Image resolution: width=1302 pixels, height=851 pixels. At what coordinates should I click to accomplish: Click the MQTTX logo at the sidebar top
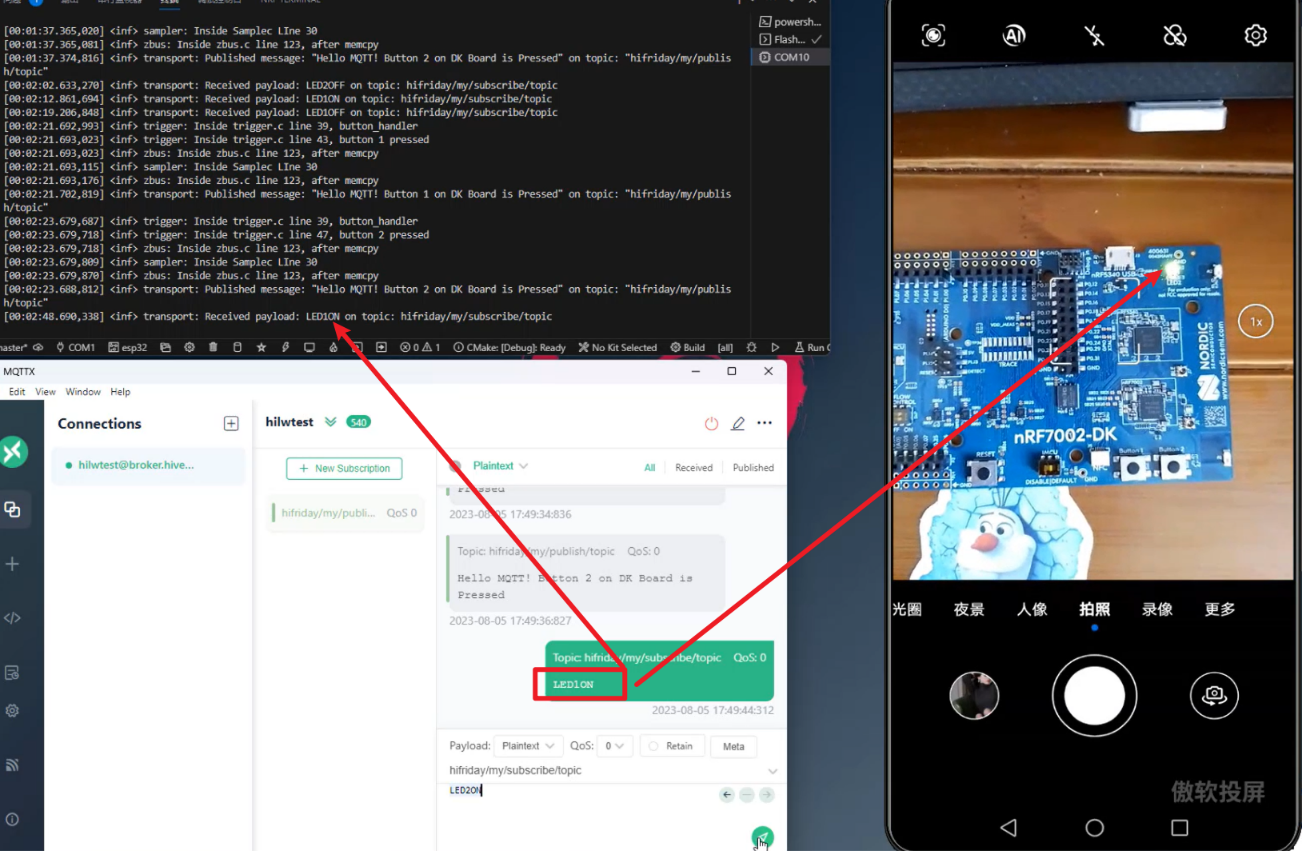(12, 451)
